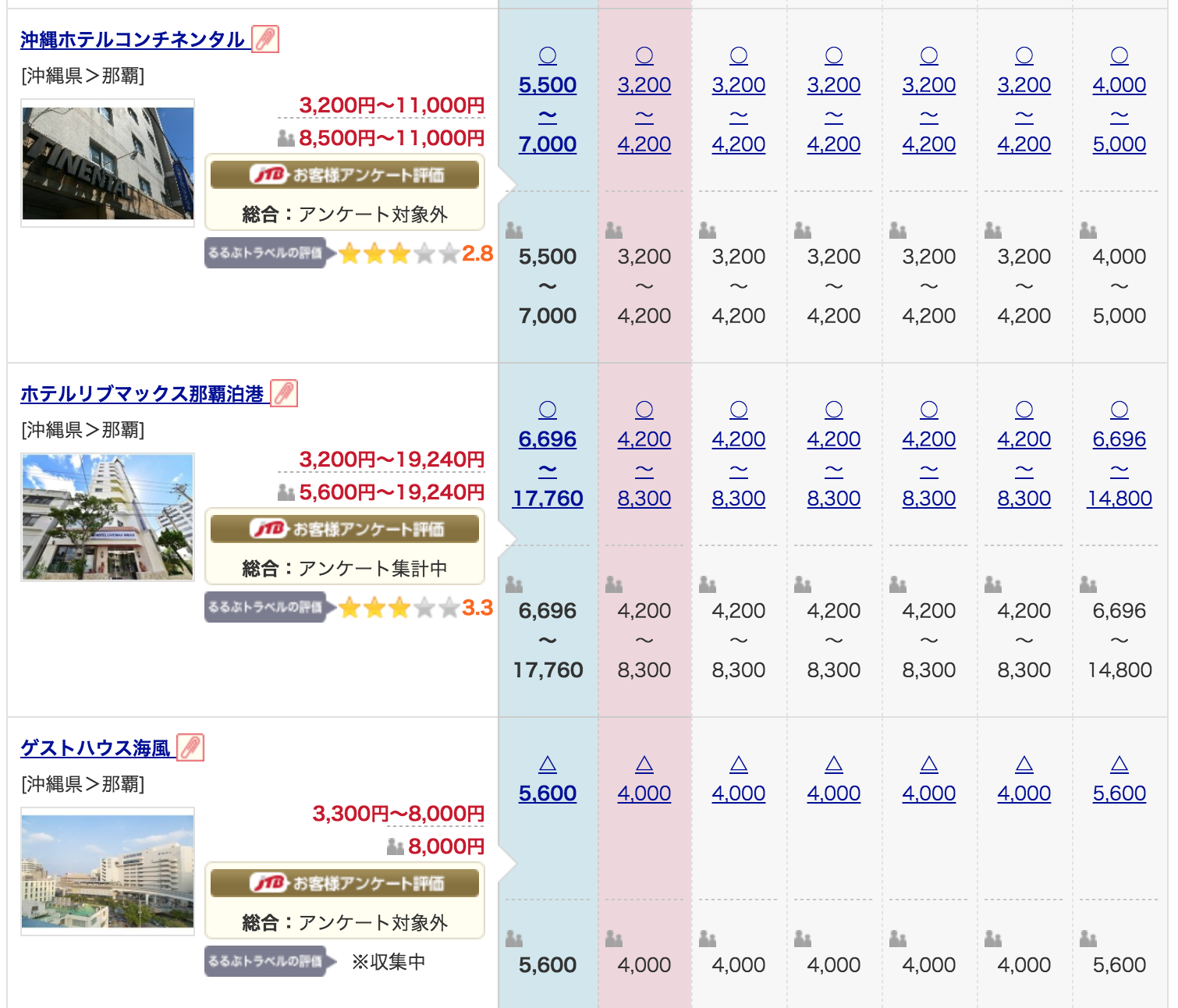1178x1008 pixels.
Task: Click るるぶトラベルの評価 label with 3.3 rating
Action: (270, 607)
